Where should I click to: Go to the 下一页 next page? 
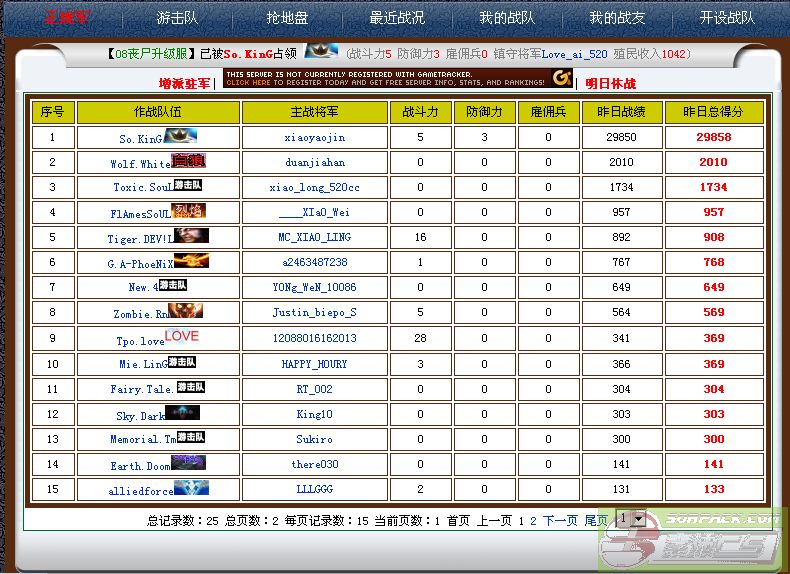(560, 521)
